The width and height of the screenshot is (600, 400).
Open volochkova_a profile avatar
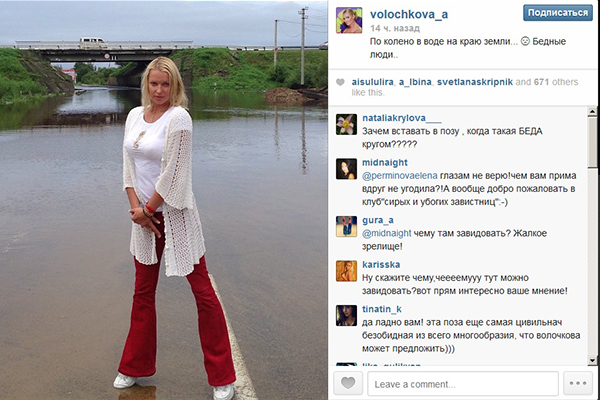click(349, 20)
